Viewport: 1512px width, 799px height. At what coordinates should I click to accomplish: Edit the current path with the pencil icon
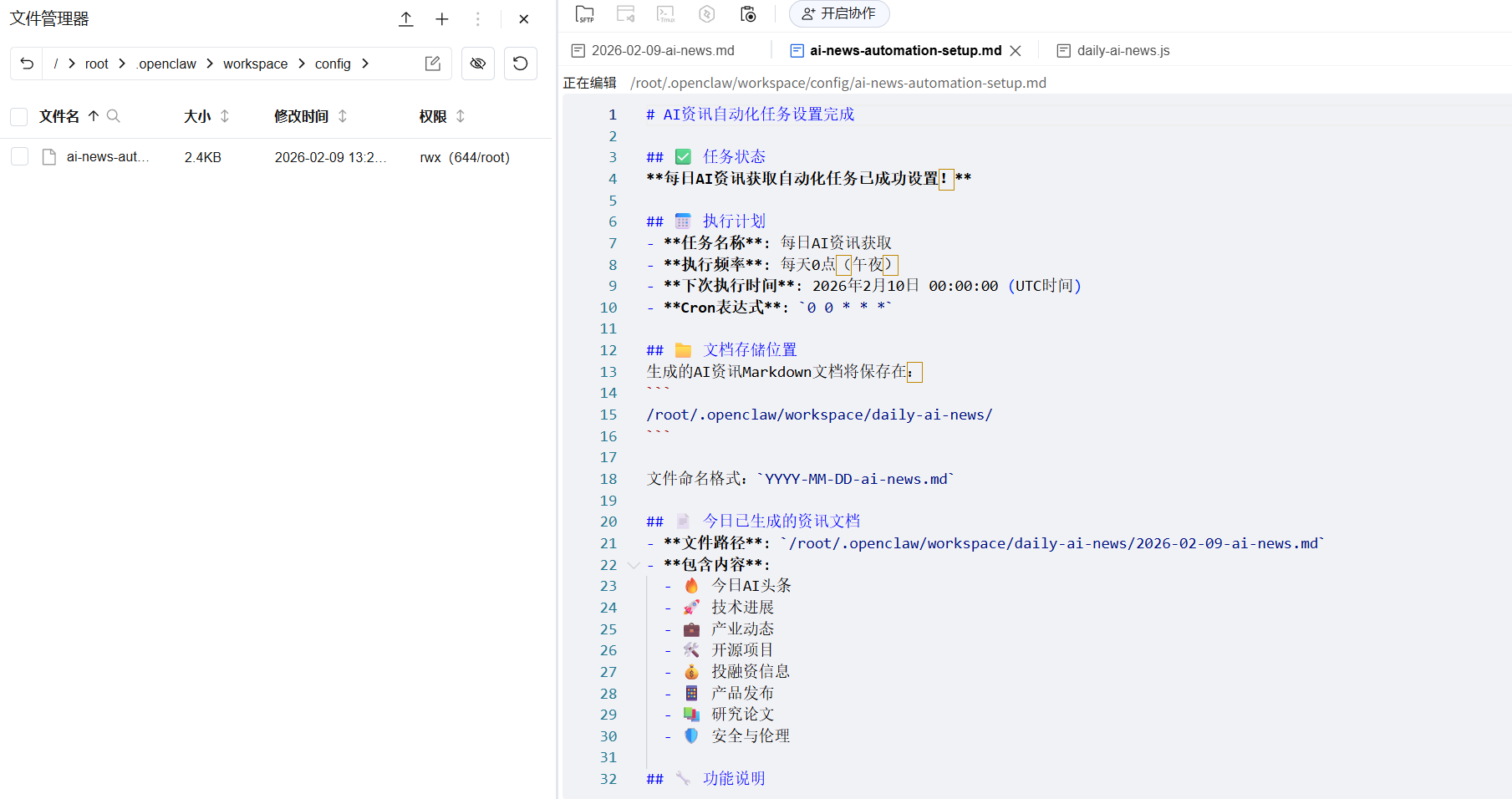tap(432, 63)
